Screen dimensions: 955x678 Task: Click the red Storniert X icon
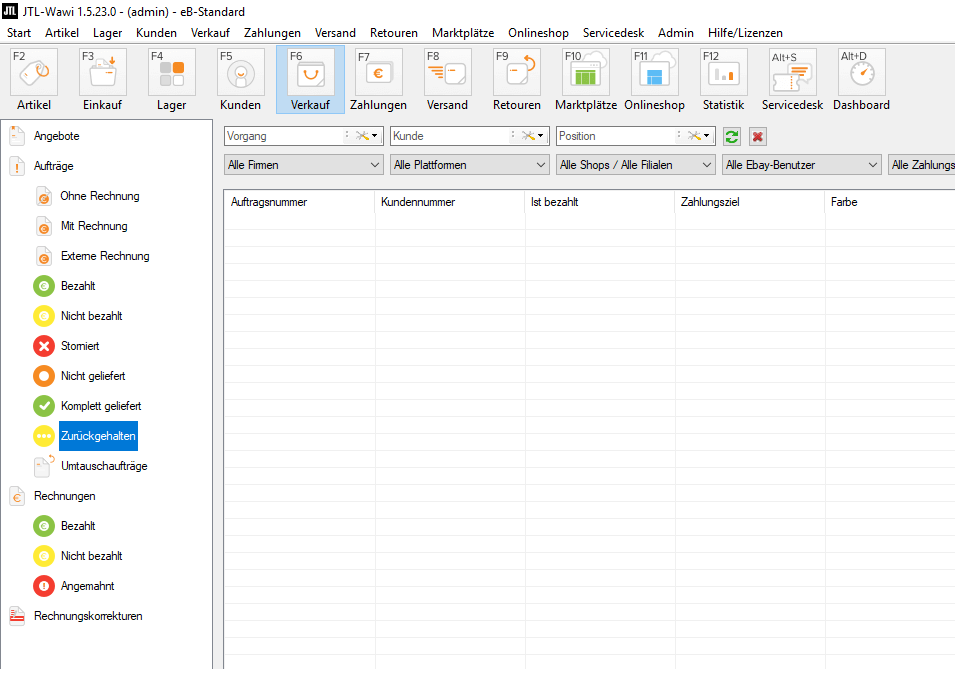tap(44, 346)
